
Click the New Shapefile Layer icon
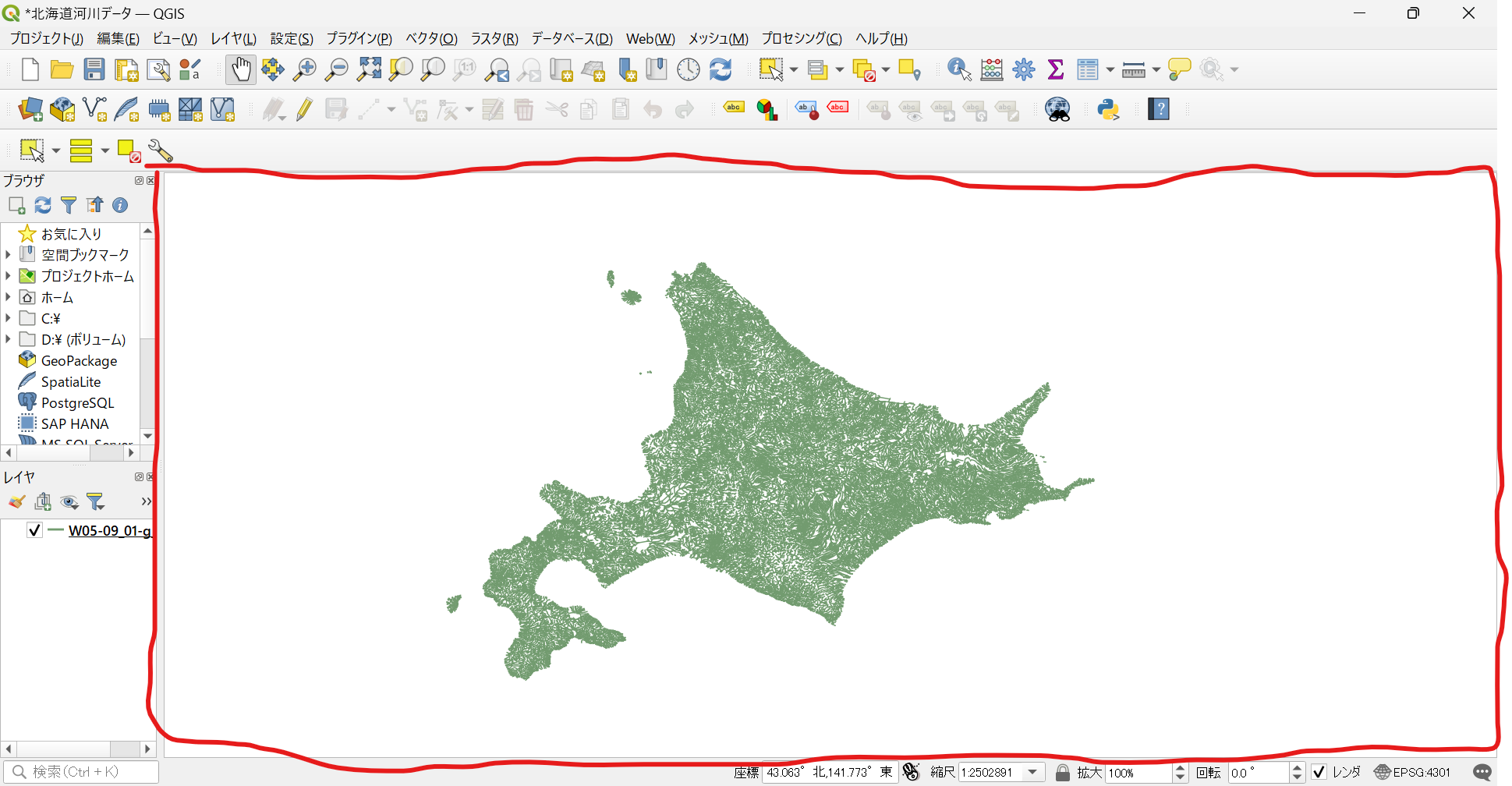click(x=95, y=109)
